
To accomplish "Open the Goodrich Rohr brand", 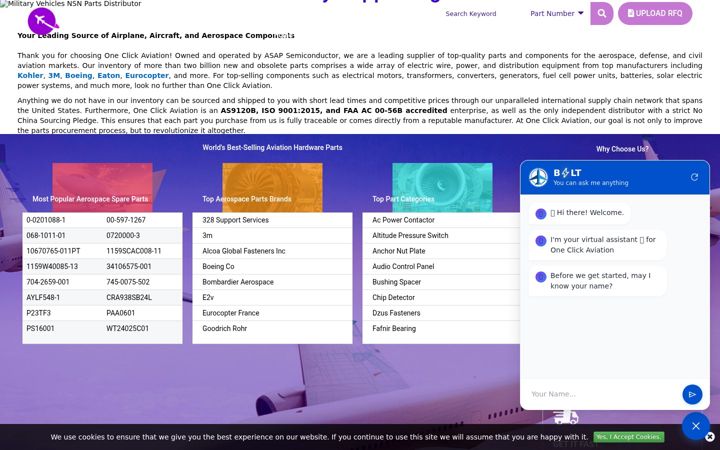I will 225,329.
